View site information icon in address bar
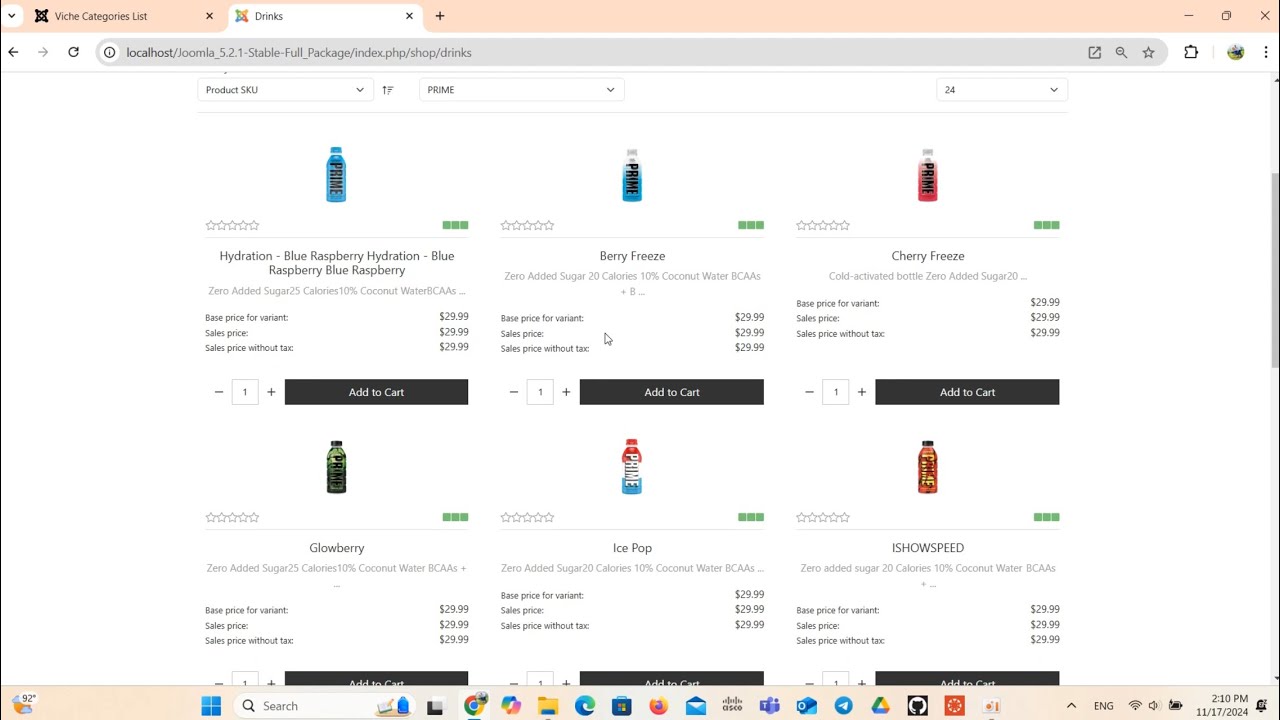Screen dimensions: 1280x720 pyautogui.click(x=110, y=52)
